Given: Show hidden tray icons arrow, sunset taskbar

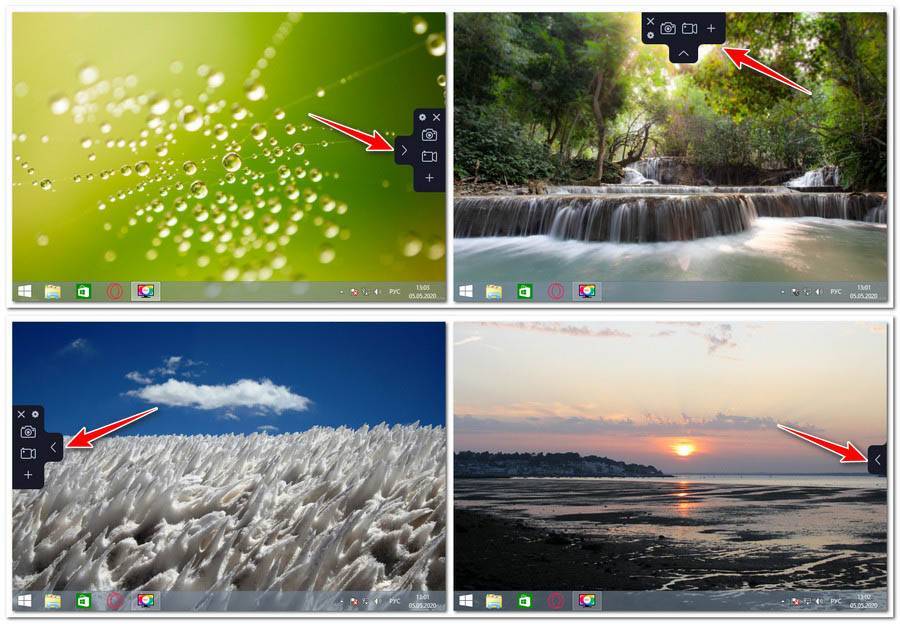Looking at the screenshot, I should (783, 602).
